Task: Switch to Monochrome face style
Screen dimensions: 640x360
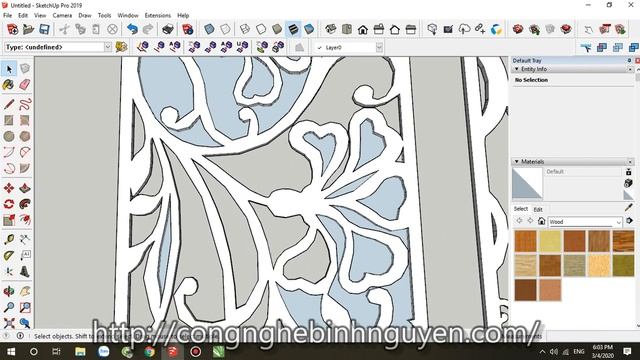Action: click(309, 29)
